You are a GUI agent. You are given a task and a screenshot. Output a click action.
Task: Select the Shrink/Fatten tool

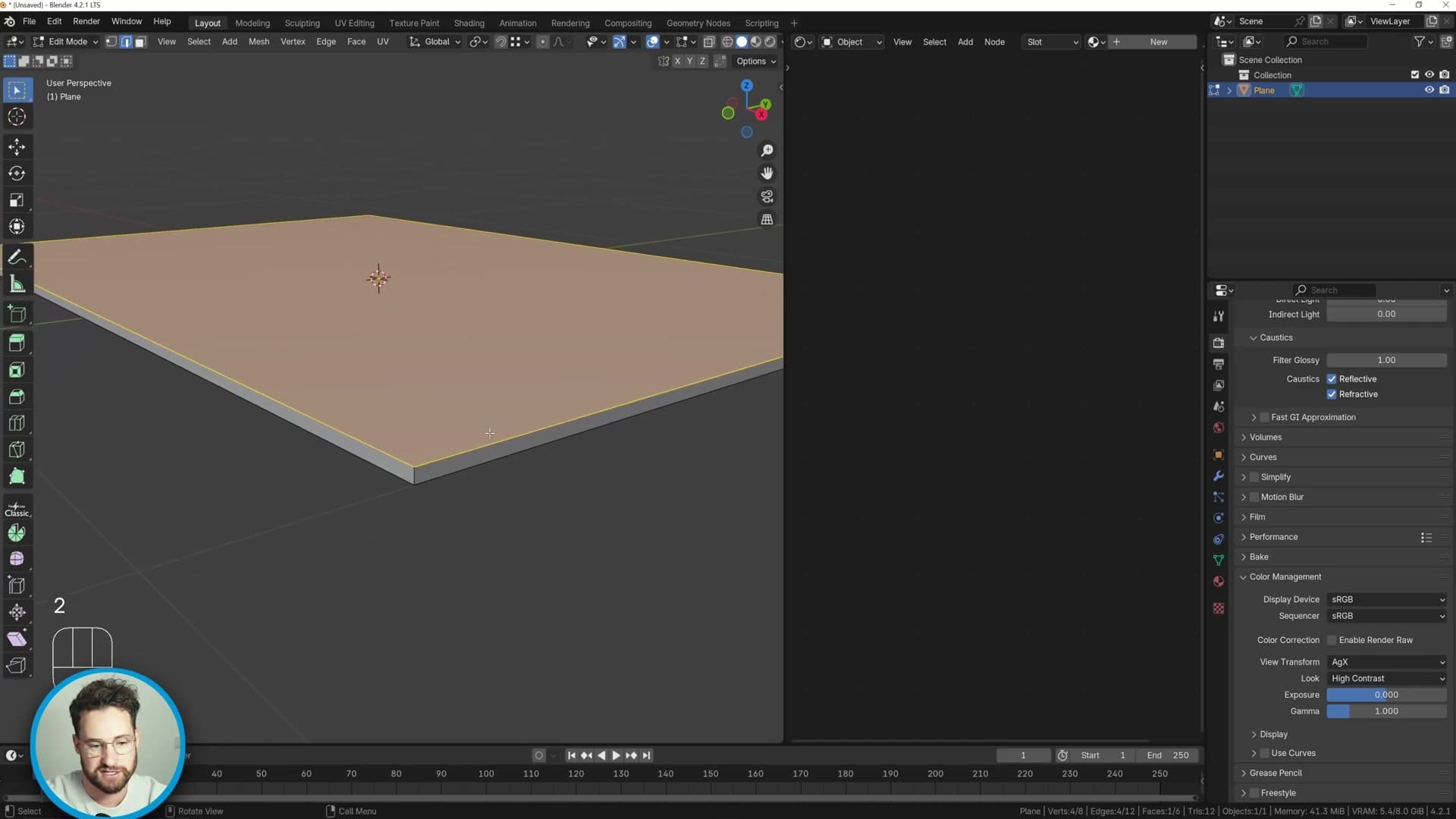17,612
